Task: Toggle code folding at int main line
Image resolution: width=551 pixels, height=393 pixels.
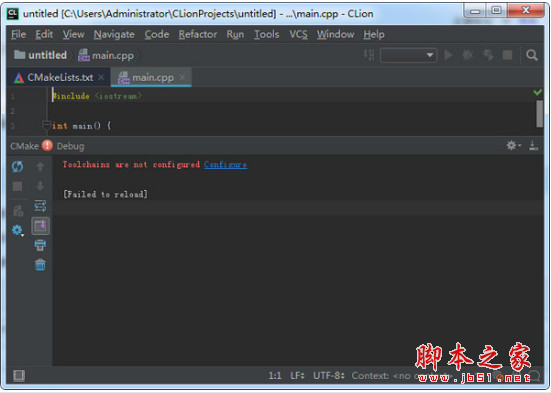Action: tap(46, 125)
